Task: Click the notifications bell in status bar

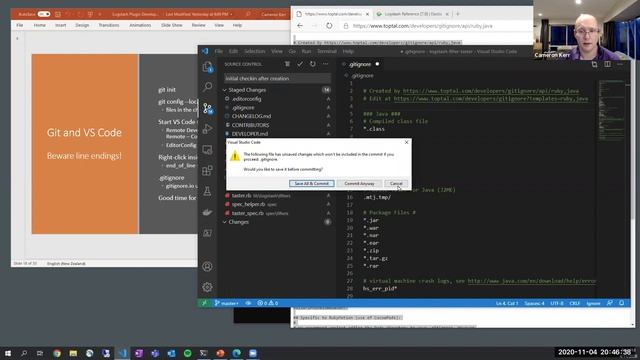Action: [622, 303]
